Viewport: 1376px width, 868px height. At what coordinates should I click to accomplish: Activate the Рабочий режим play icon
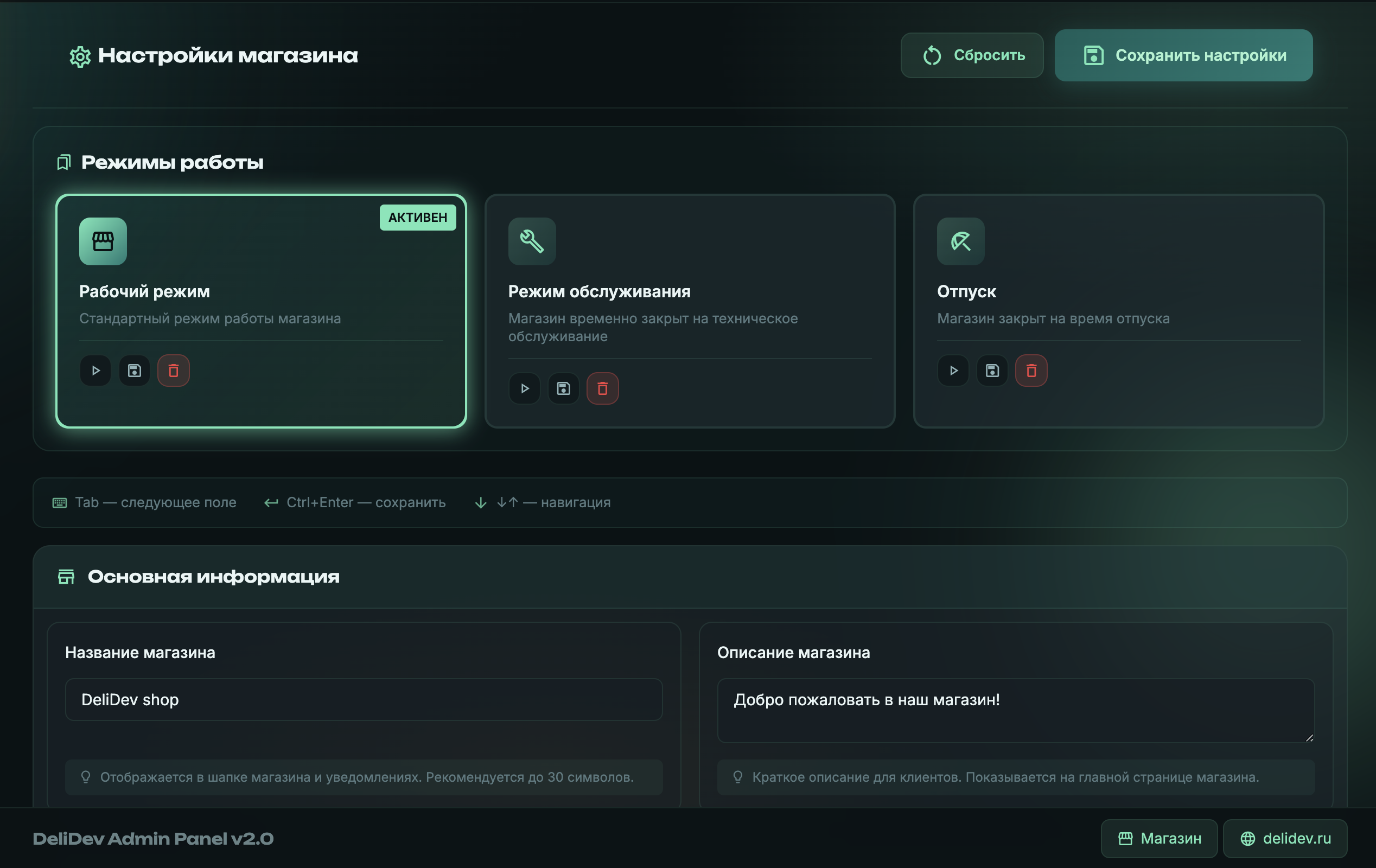click(95, 371)
